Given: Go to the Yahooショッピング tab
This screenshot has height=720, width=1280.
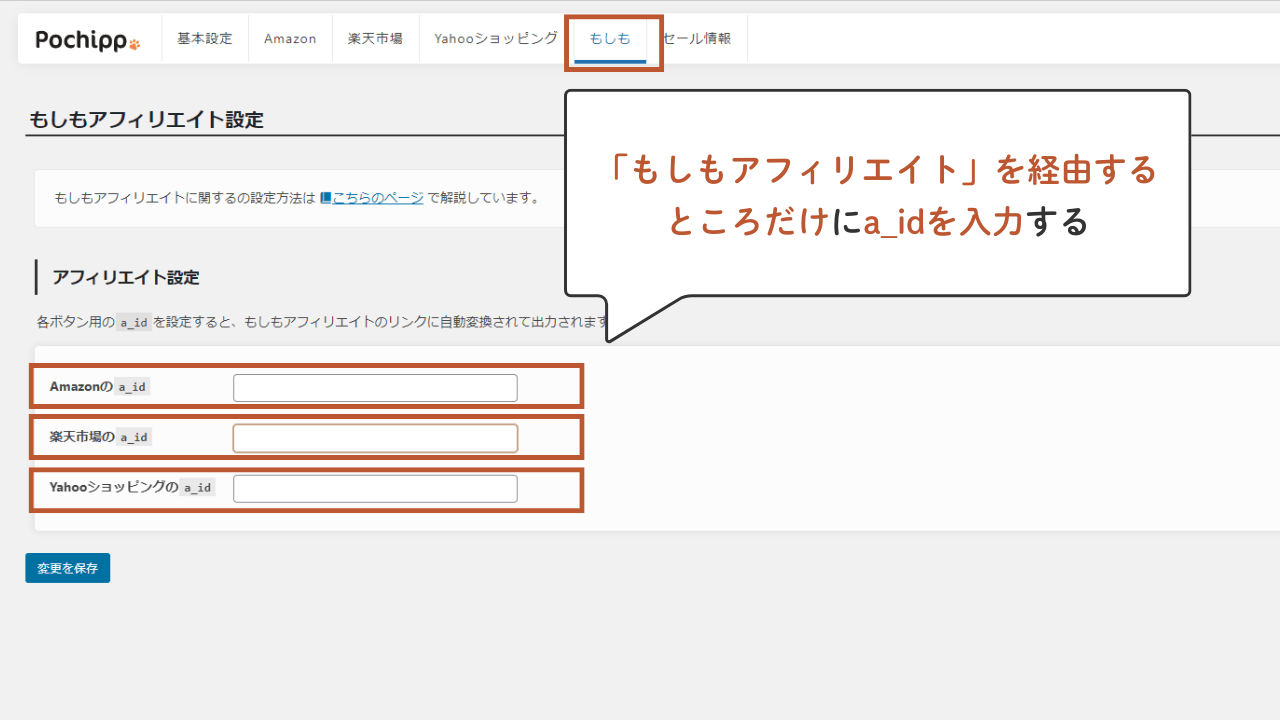Looking at the screenshot, I should [x=496, y=39].
